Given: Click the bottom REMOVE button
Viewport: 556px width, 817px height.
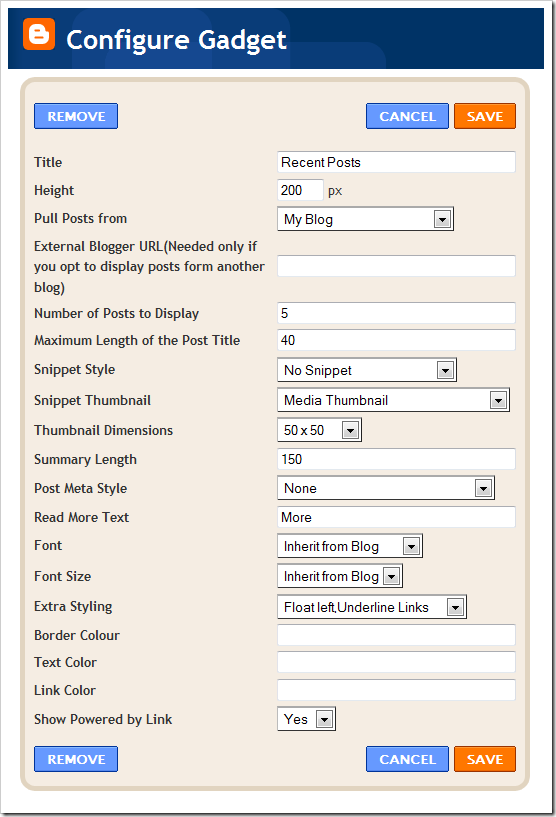Looking at the screenshot, I should coord(76,759).
